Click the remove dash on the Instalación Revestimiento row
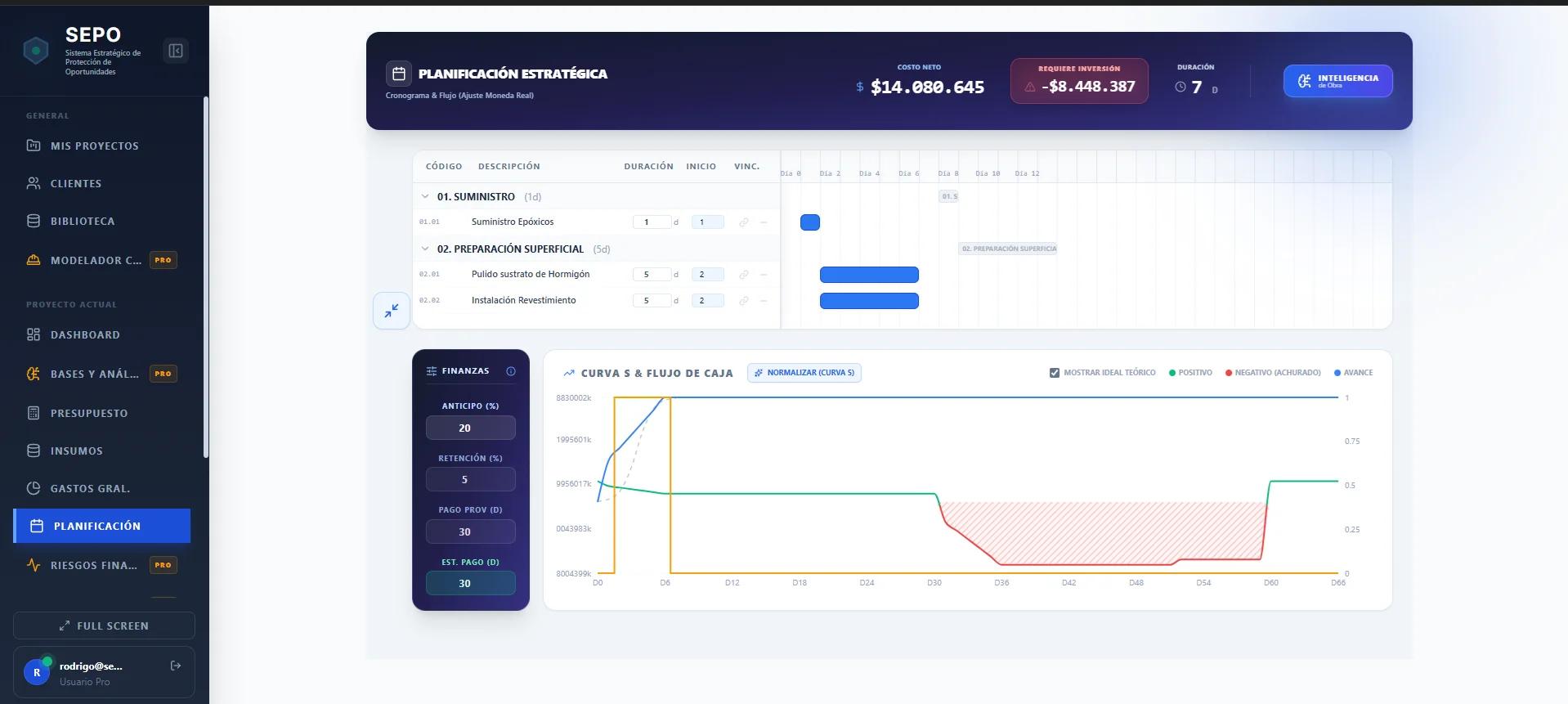The height and width of the screenshot is (704, 1568). point(764,301)
